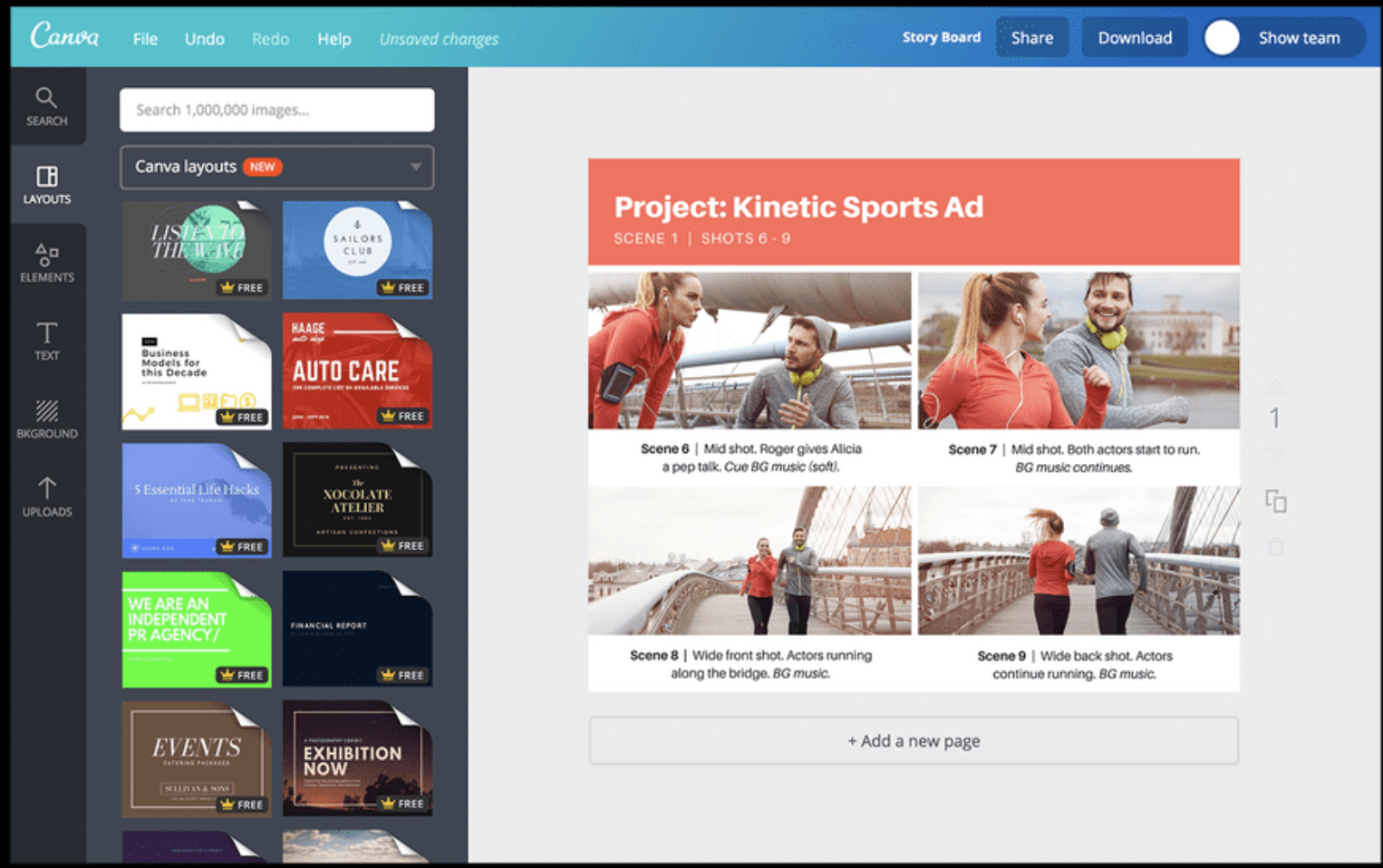Click the crown FREE badge on Auto Care layout
Screen dimensions: 1383x868
[404, 416]
